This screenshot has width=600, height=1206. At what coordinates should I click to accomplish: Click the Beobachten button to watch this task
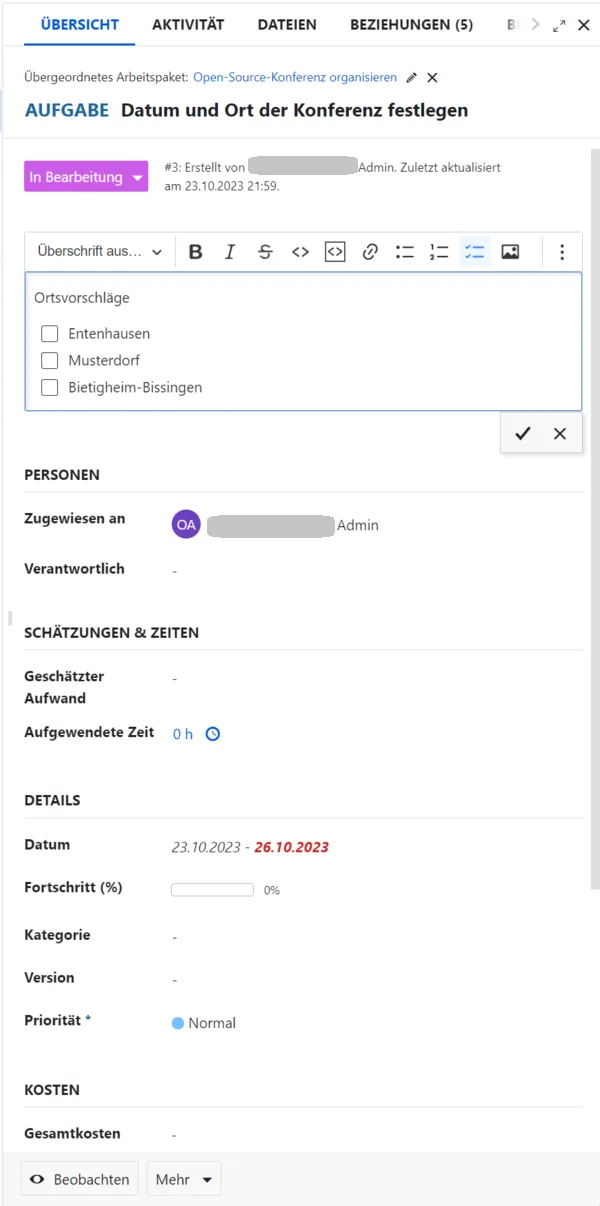coord(79,1179)
